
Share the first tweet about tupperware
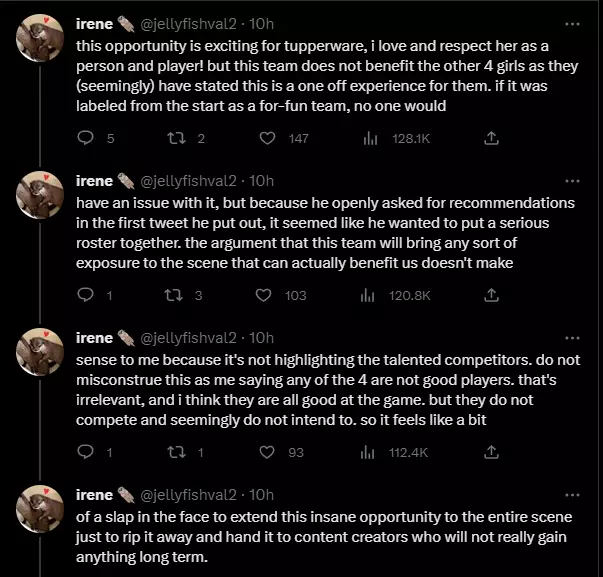491,138
